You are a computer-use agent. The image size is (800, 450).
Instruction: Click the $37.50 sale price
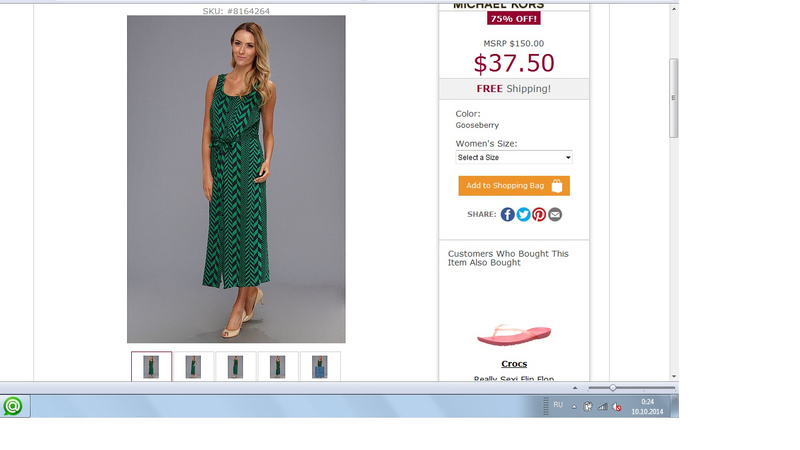click(x=514, y=63)
